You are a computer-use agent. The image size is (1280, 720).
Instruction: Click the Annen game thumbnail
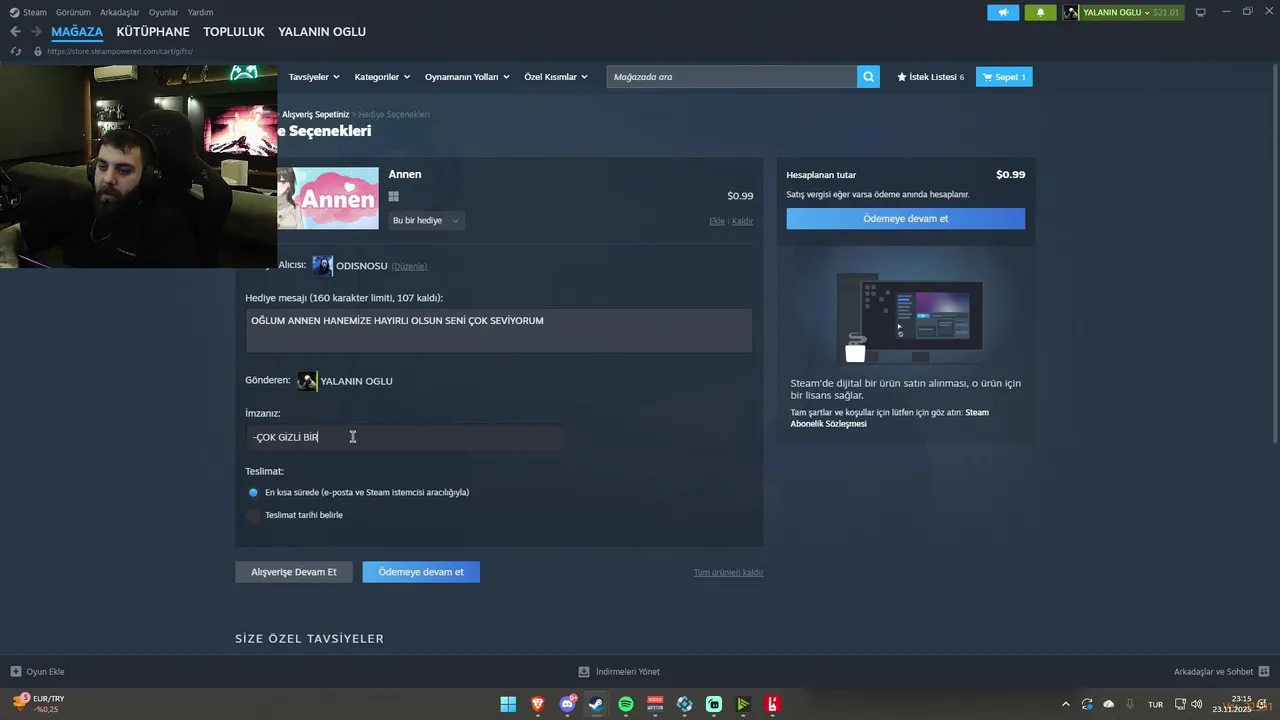click(328, 198)
